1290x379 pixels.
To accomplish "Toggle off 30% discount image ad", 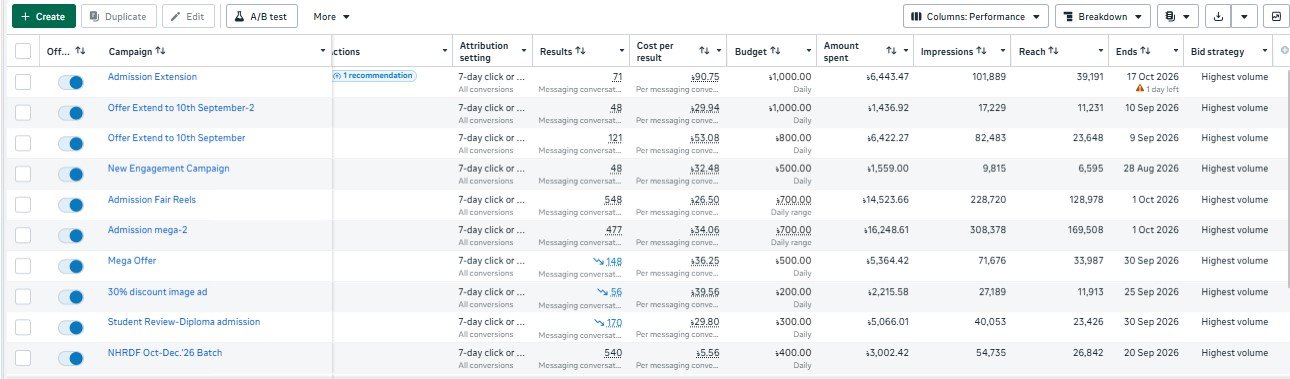I will (70, 297).
